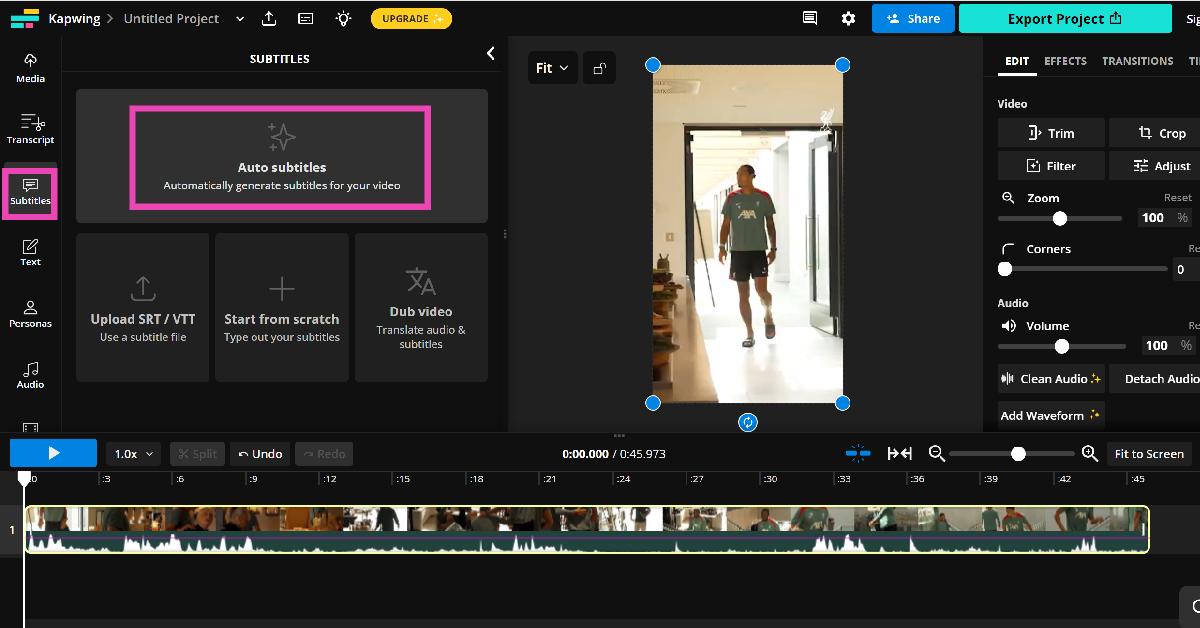
Task: Open the settings gear icon
Action: tap(848, 18)
